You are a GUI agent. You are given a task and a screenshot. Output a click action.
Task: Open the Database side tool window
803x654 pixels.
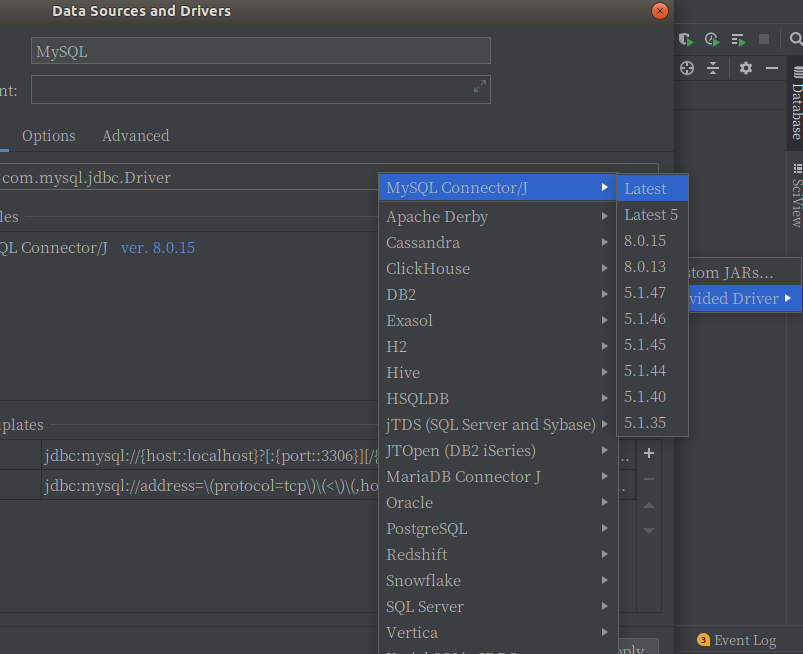pyautogui.click(x=796, y=103)
